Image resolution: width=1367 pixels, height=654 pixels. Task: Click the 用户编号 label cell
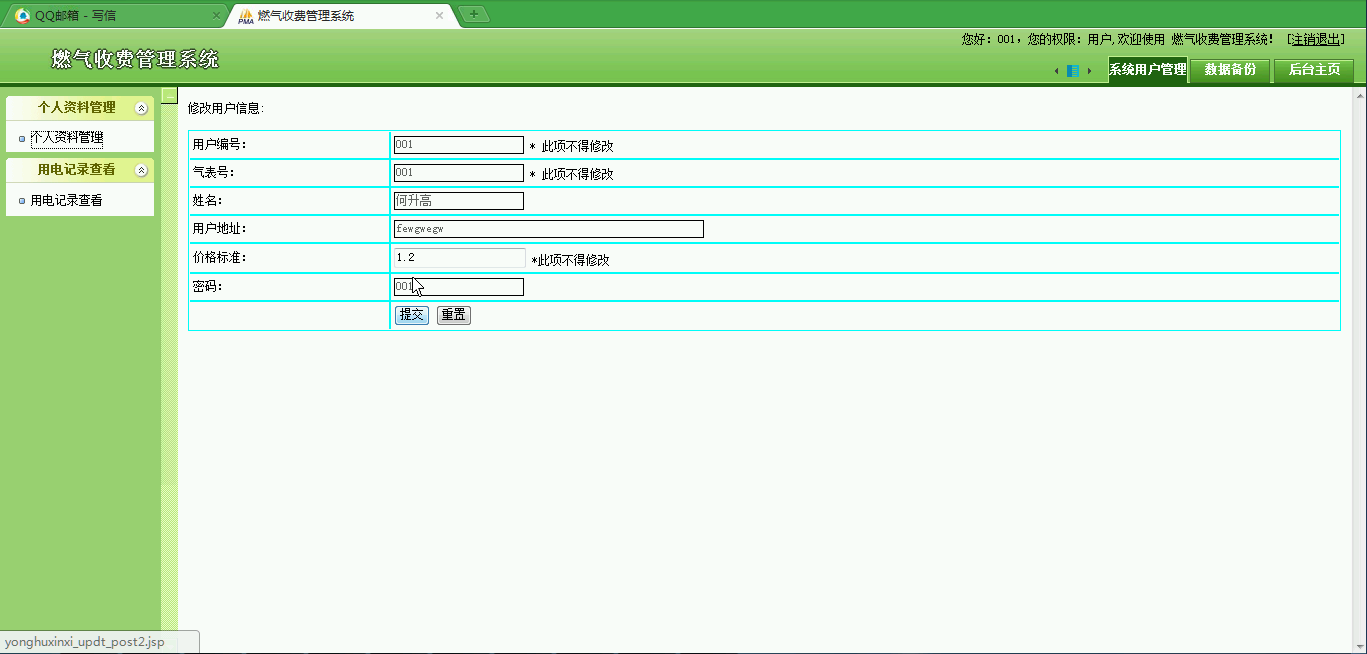(x=289, y=145)
